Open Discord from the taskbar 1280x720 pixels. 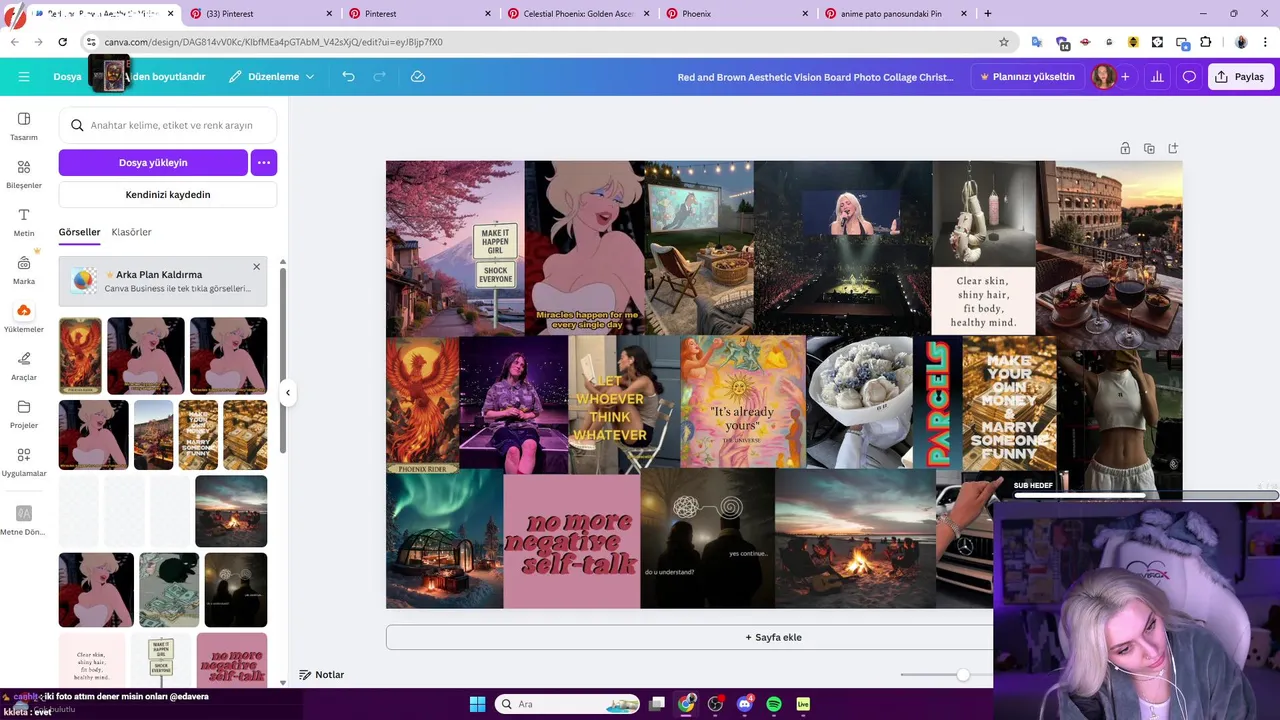tap(744, 704)
